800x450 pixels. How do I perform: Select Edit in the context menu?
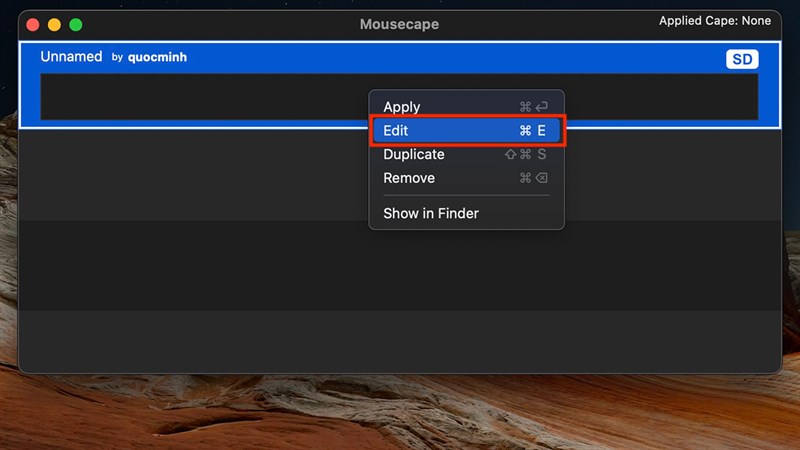click(x=466, y=131)
